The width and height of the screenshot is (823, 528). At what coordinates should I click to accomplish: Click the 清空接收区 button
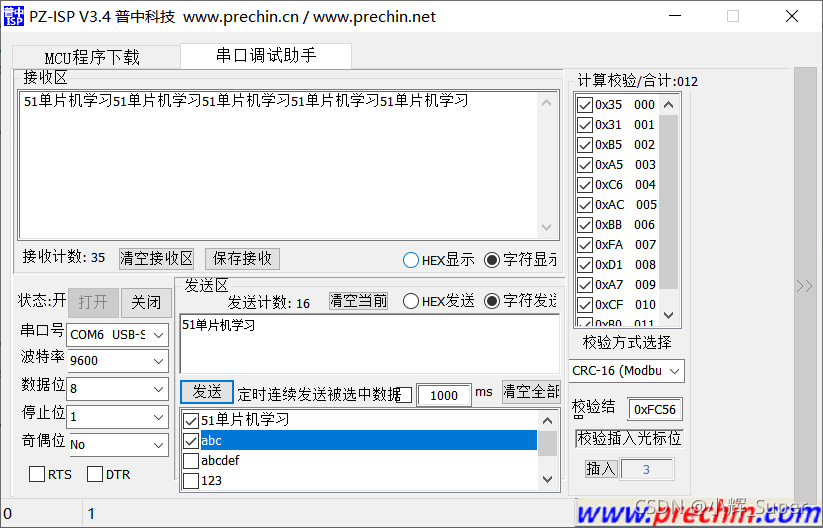click(x=156, y=259)
